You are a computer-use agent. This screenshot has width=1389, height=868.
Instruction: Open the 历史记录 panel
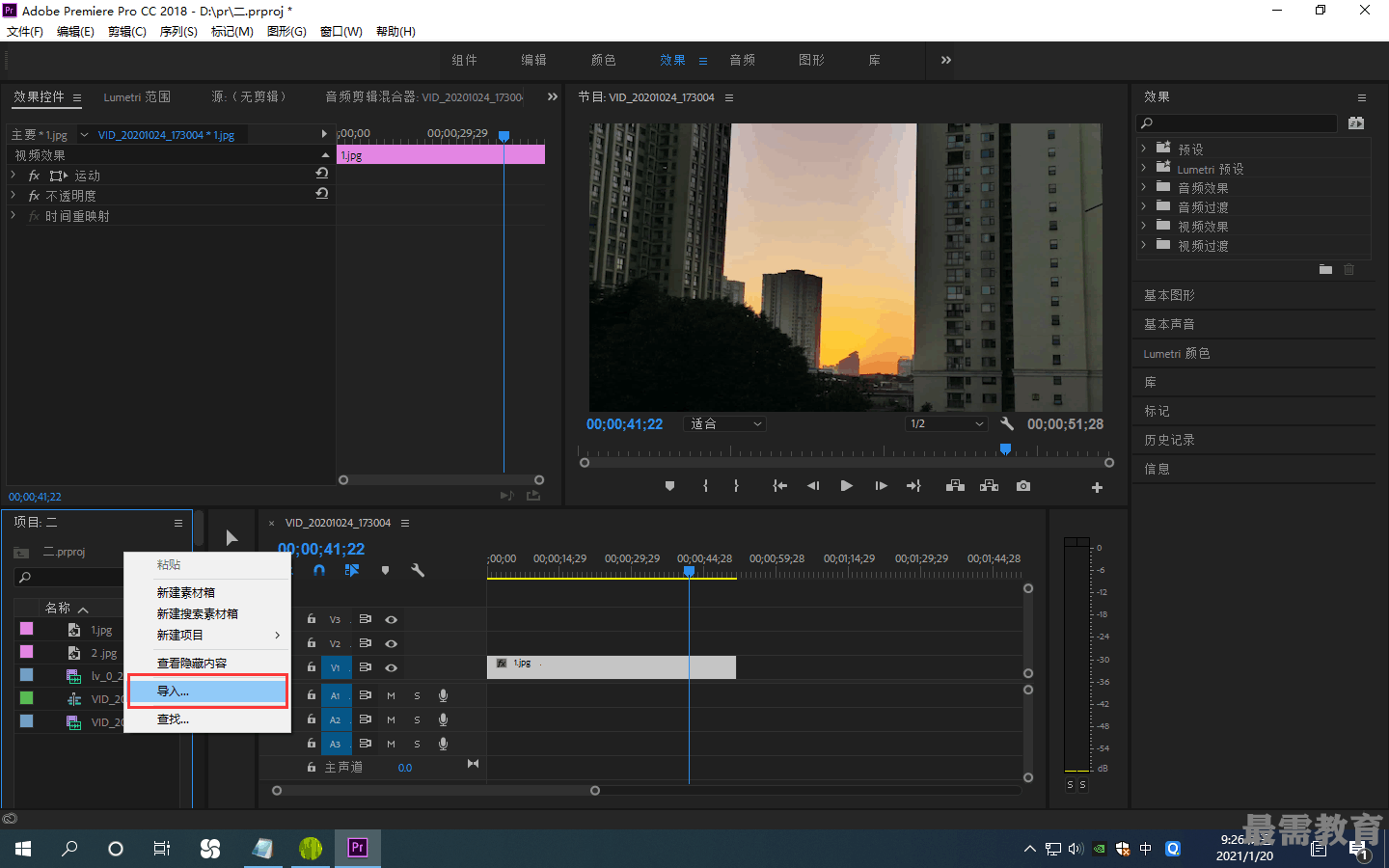click(x=1169, y=440)
